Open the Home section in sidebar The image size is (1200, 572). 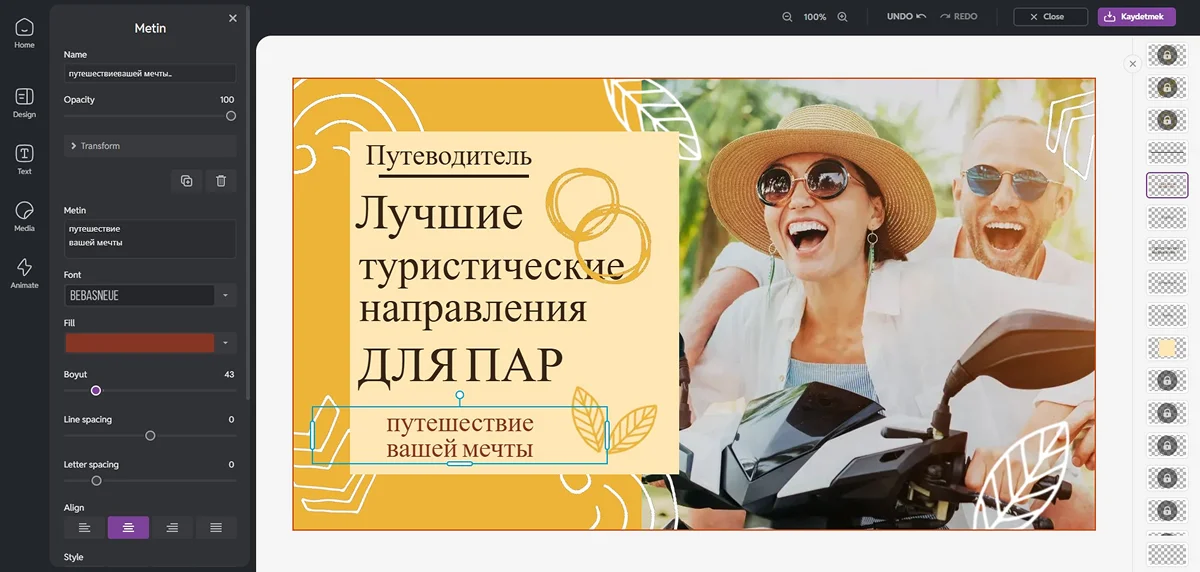pyautogui.click(x=24, y=33)
